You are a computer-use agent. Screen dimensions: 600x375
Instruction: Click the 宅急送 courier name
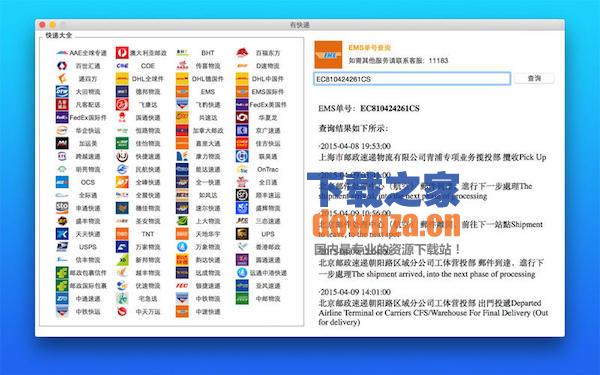click(148, 298)
